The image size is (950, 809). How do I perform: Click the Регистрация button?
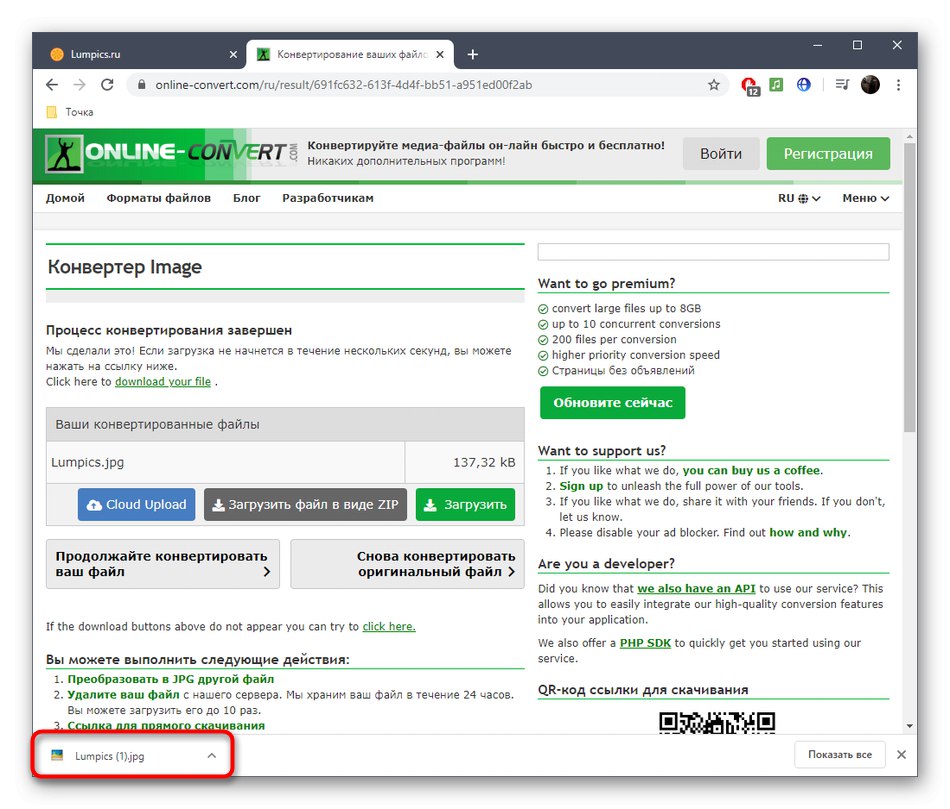828,153
